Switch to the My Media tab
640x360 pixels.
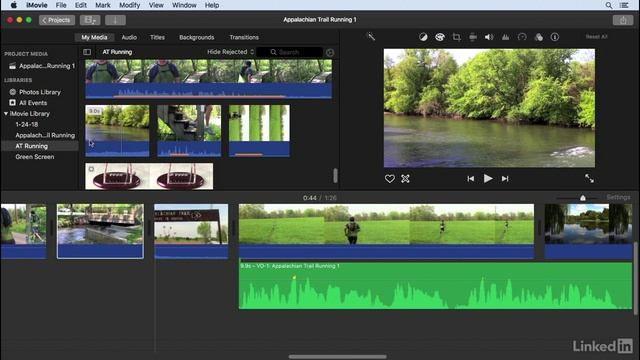click(x=94, y=37)
